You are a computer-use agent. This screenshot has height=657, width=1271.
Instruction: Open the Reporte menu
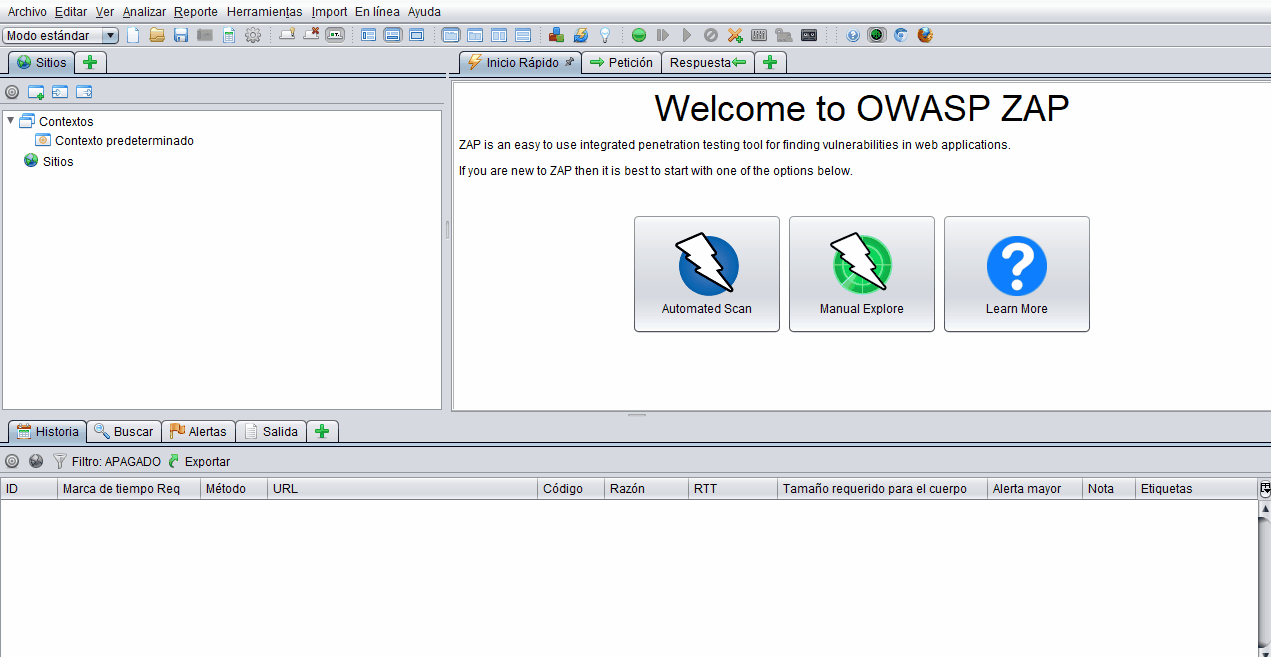coord(196,12)
